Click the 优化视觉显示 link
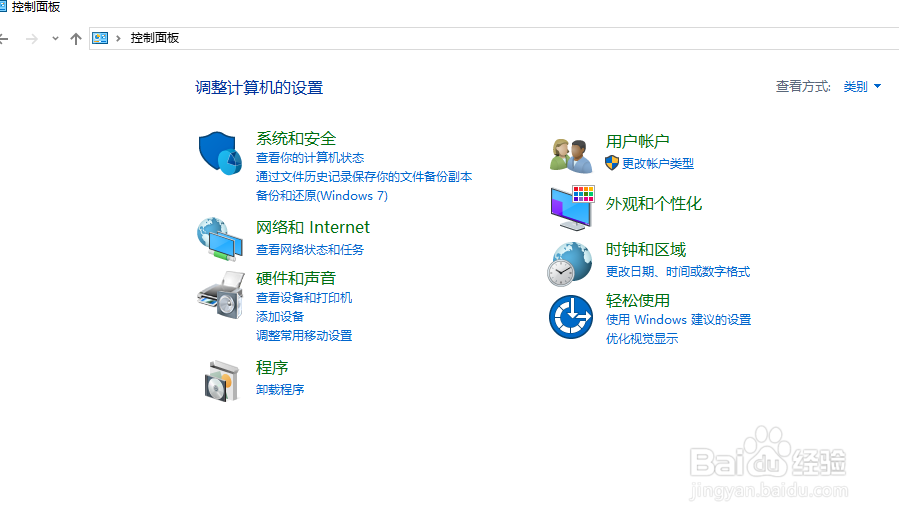The height and width of the screenshot is (522, 899). coord(642,338)
